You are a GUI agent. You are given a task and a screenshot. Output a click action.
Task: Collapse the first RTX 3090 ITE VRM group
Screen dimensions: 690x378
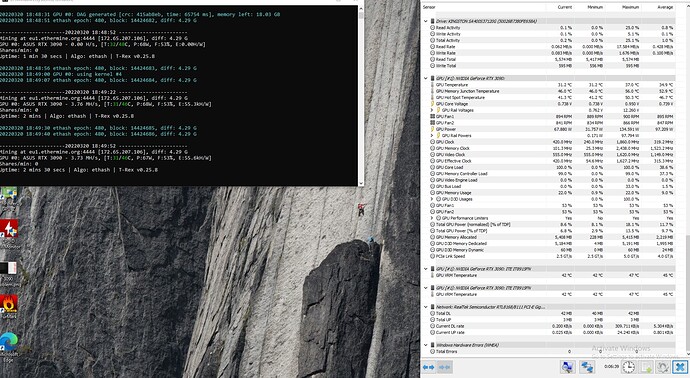(x=426, y=269)
